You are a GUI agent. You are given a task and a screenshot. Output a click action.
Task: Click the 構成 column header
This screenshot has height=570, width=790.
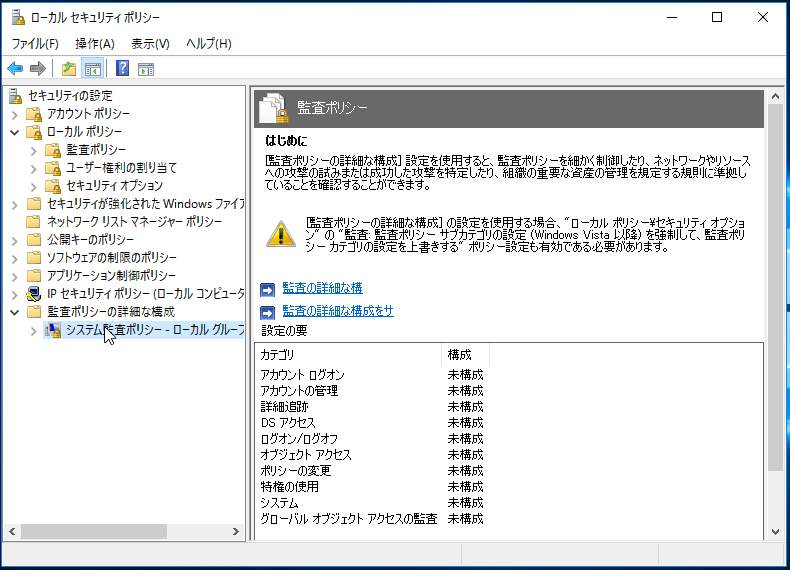click(466, 355)
